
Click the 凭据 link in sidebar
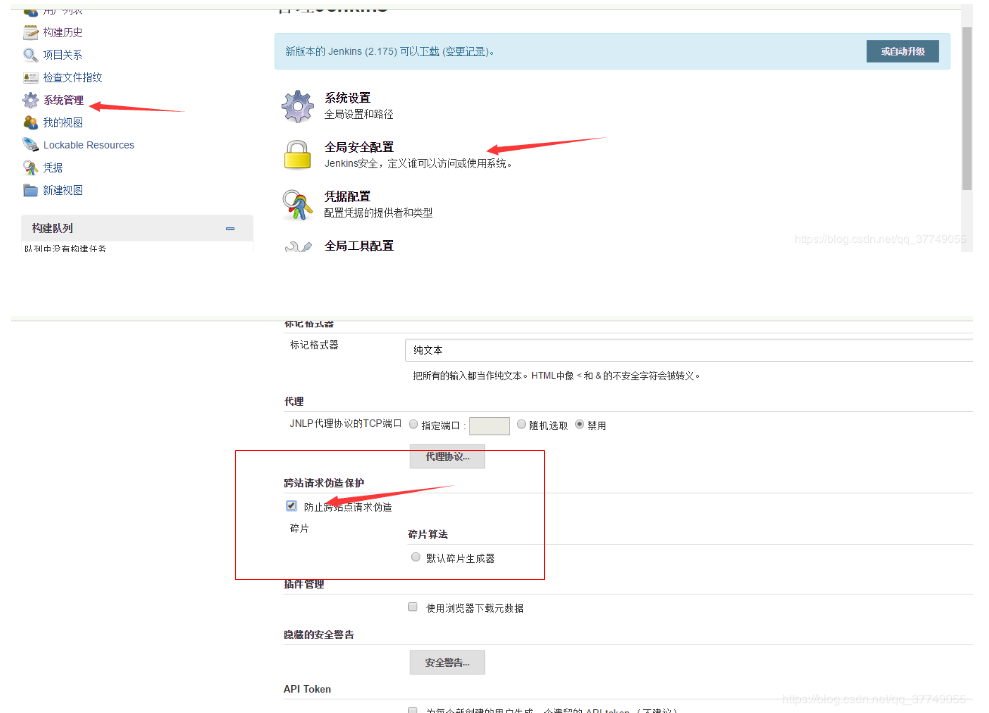pyautogui.click(x=53, y=167)
